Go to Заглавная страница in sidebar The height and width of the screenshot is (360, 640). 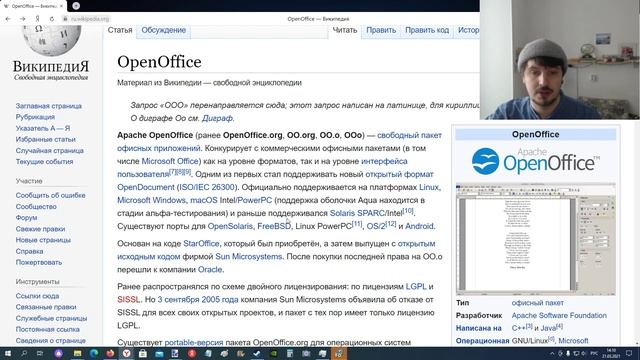click(x=49, y=106)
